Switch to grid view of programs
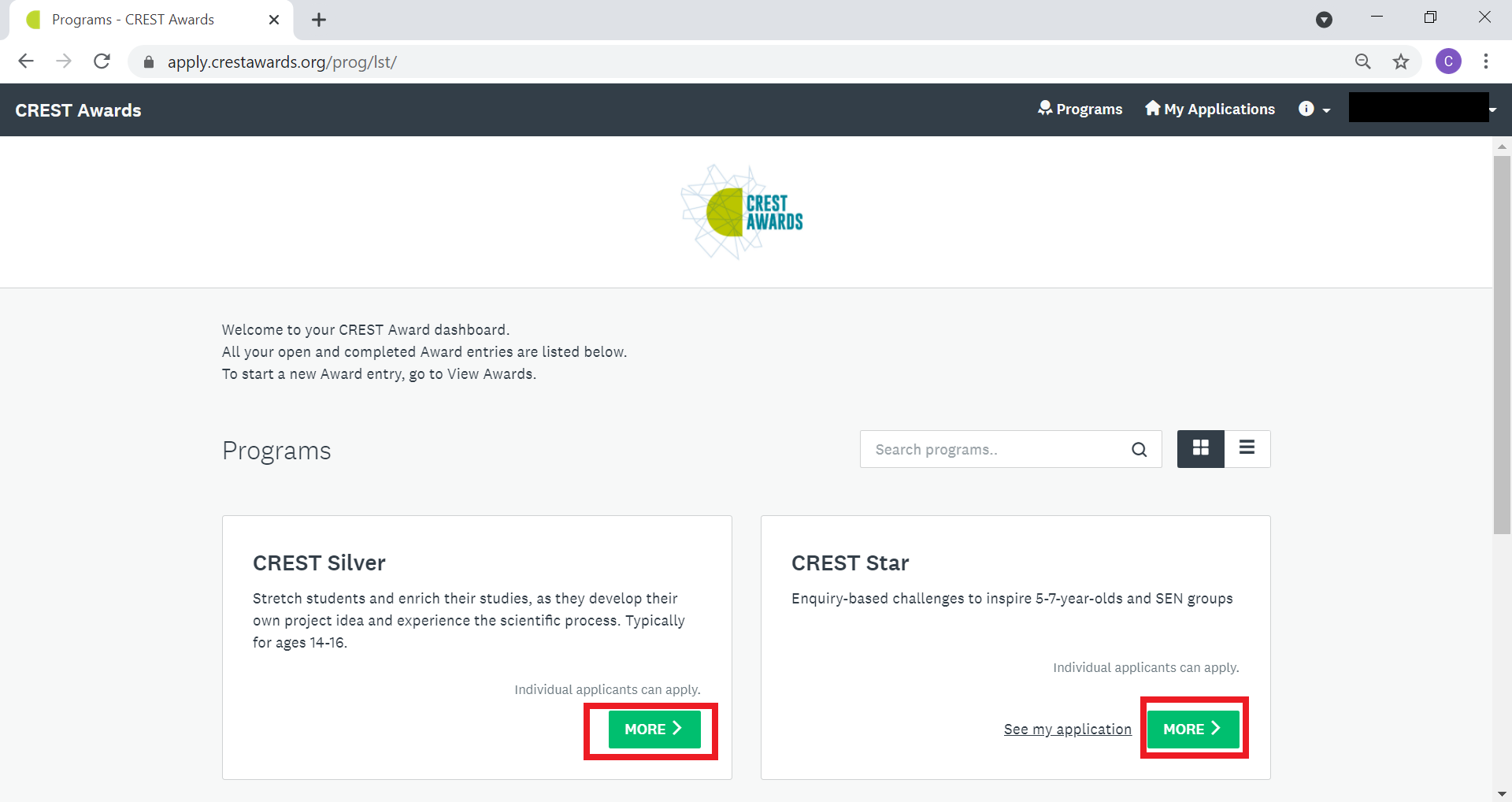This screenshot has width=1512, height=802. click(x=1201, y=449)
